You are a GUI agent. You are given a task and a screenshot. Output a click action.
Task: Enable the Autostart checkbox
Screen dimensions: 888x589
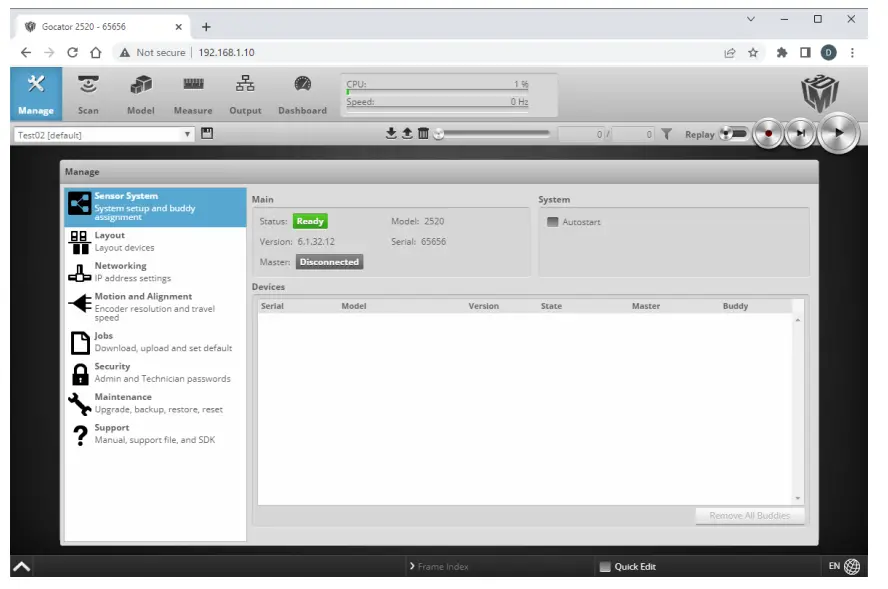[x=553, y=222]
